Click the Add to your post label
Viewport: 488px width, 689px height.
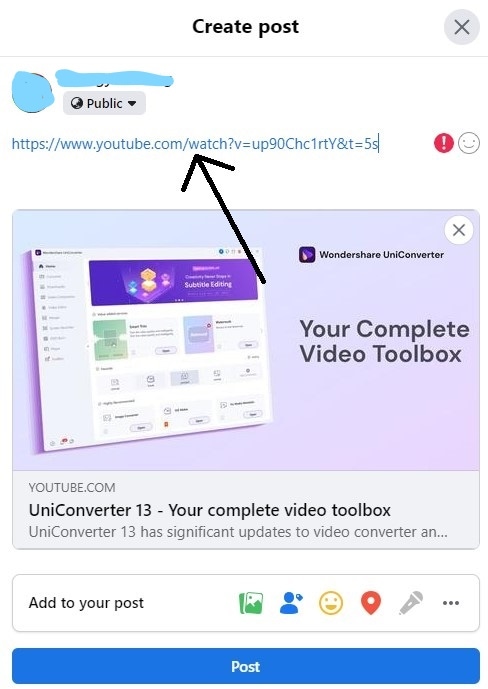click(86, 603)
